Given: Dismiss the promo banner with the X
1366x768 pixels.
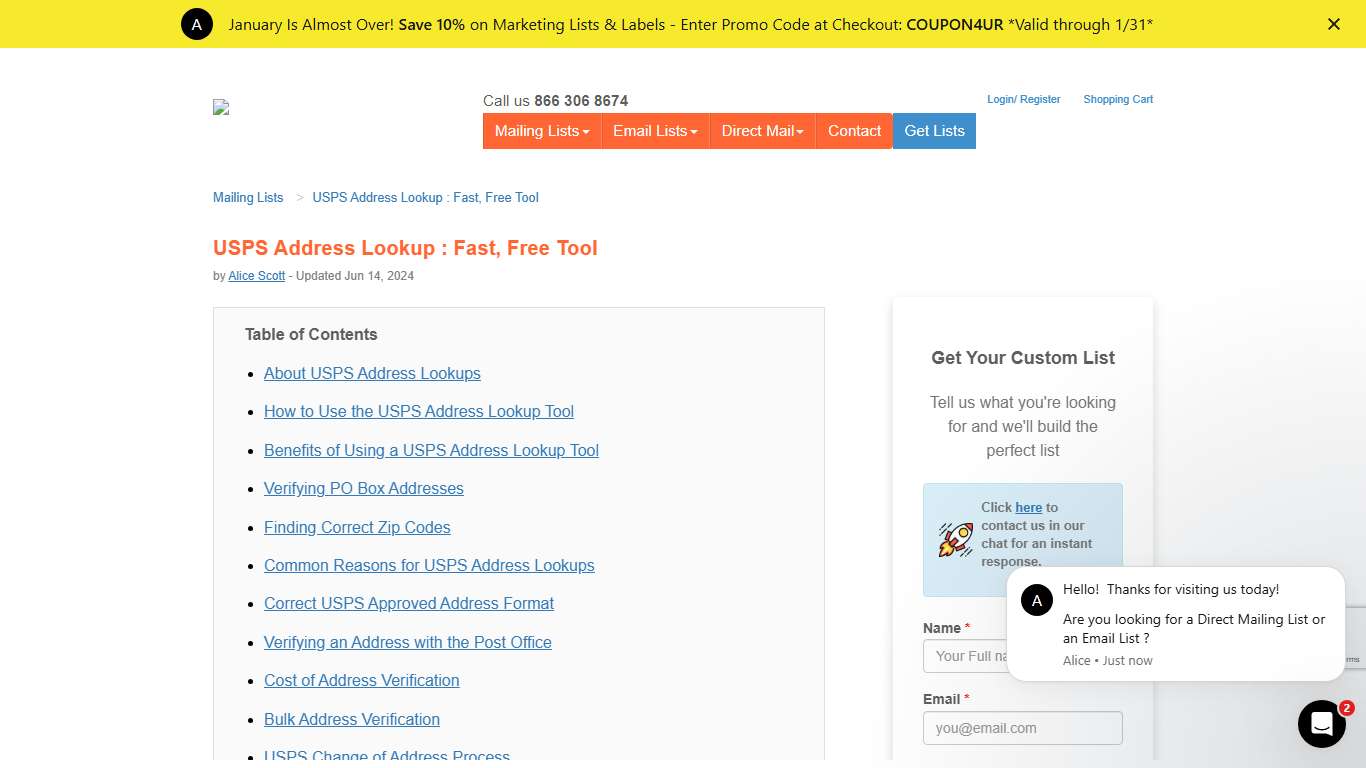Looking at the screenshot, I should 1334,24.
